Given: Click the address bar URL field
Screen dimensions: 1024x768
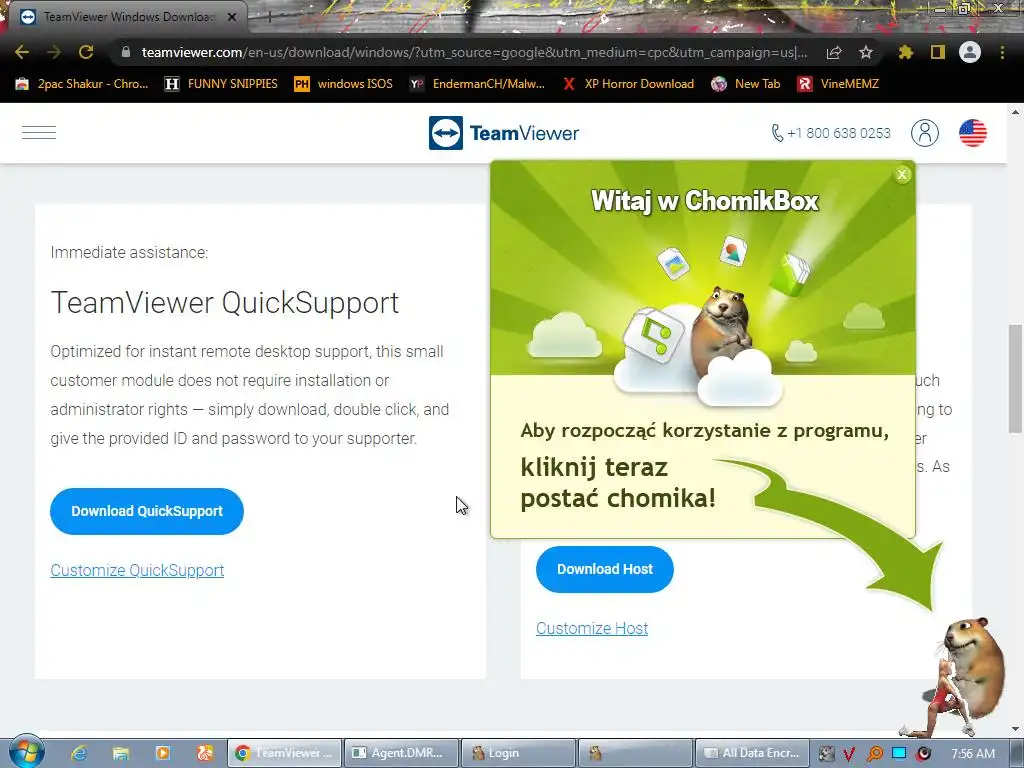Looking at the screenshot, I should [474, 52].
